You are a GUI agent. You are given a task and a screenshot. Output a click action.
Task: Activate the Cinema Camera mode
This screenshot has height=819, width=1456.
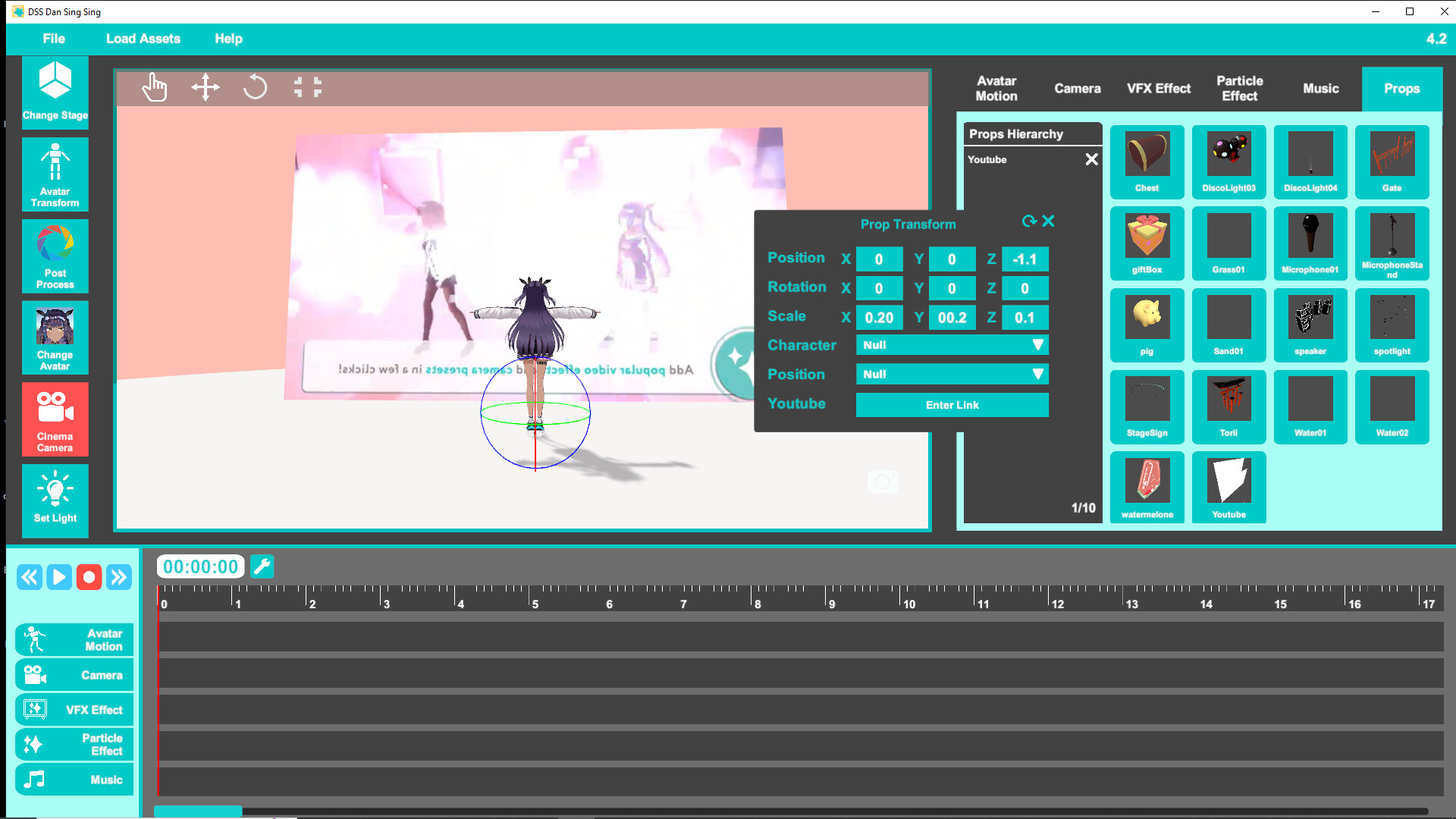click(x=55, y=419)
